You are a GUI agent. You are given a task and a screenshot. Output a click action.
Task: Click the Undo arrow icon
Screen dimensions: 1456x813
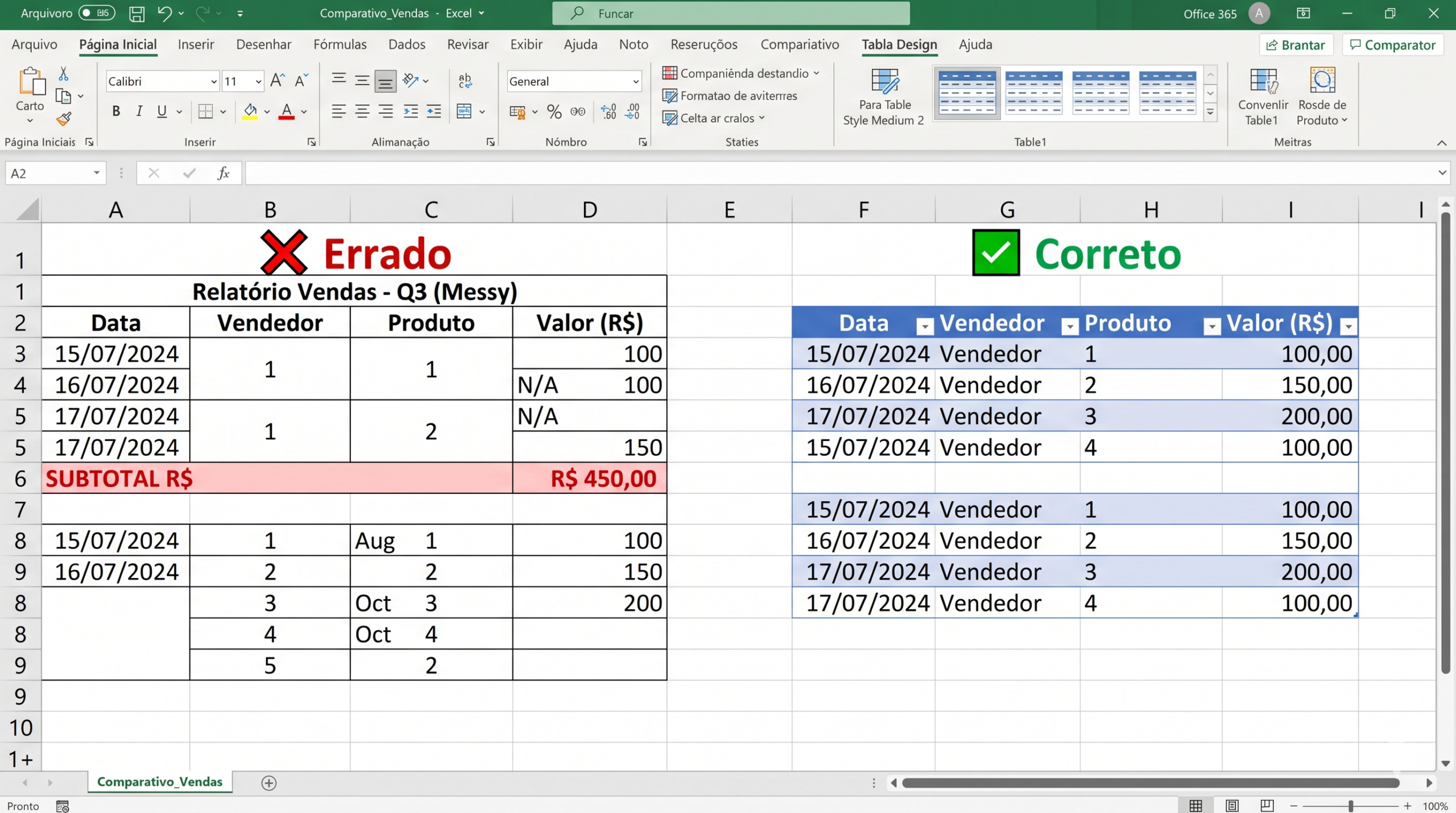click(x=164, y=13)
